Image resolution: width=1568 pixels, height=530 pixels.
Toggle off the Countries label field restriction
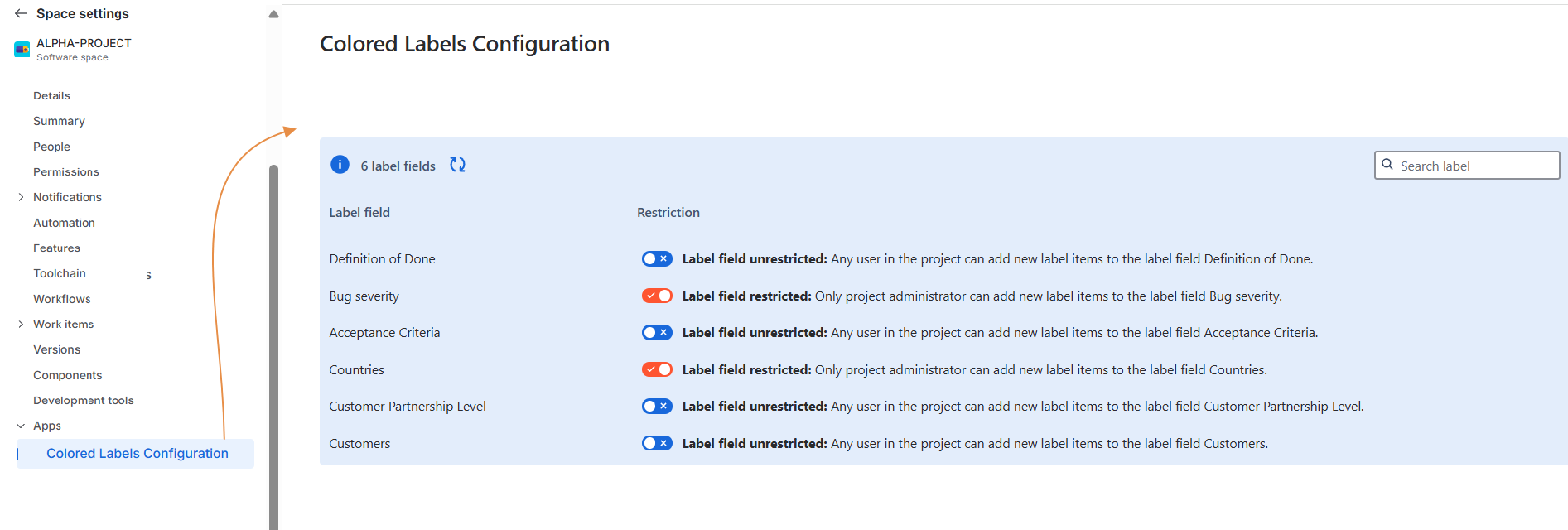657,369
